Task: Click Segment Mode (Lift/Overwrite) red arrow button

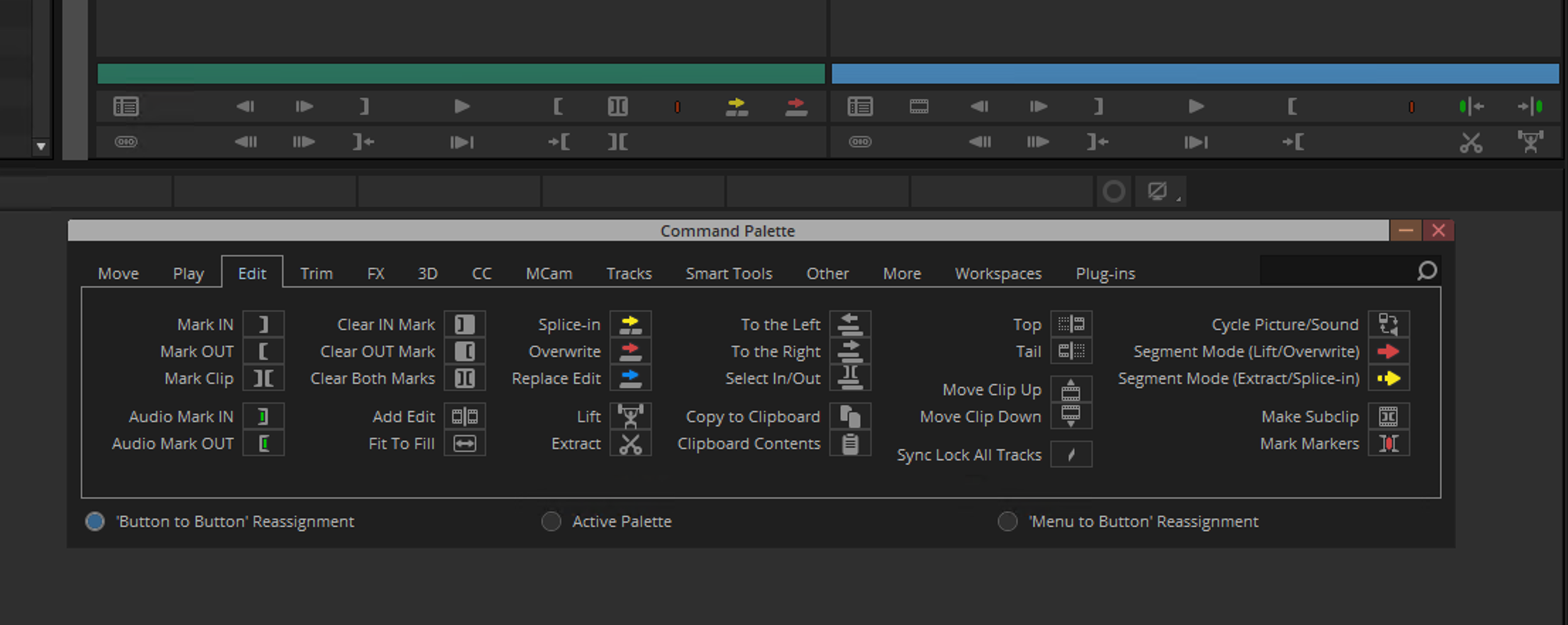Action: [1388, 351]
